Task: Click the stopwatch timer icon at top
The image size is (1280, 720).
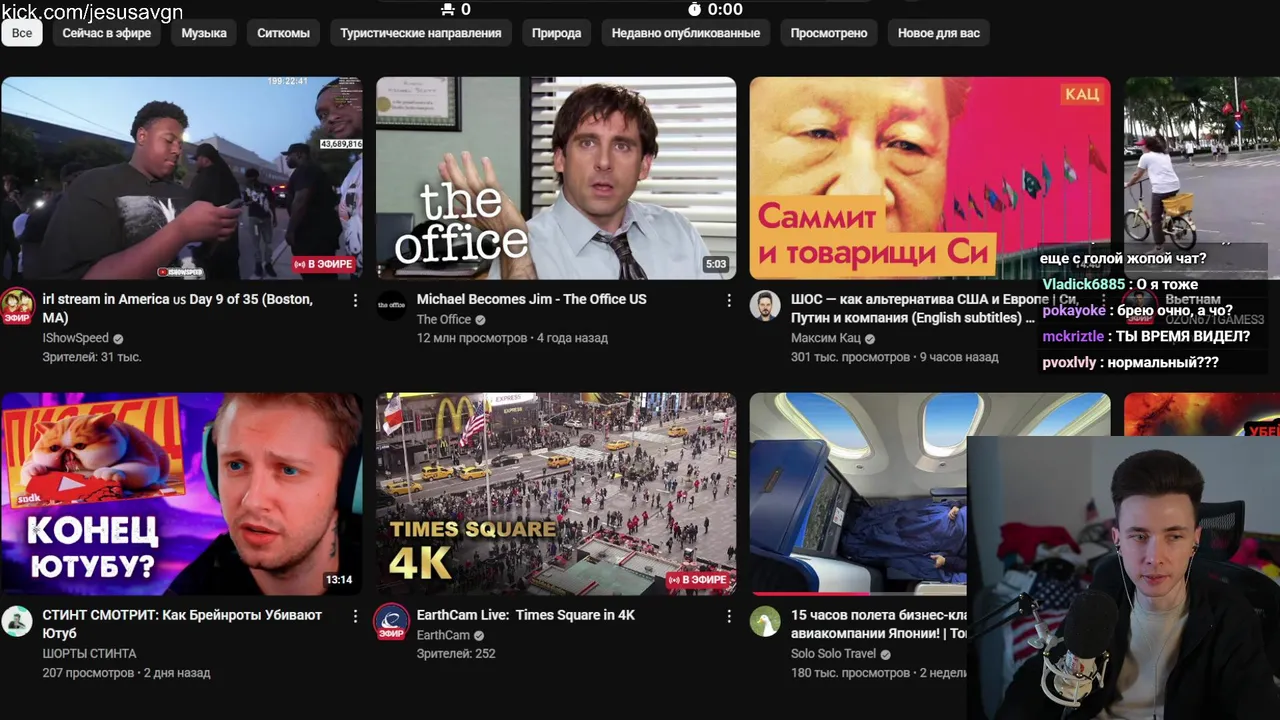Action: point(695,9)
